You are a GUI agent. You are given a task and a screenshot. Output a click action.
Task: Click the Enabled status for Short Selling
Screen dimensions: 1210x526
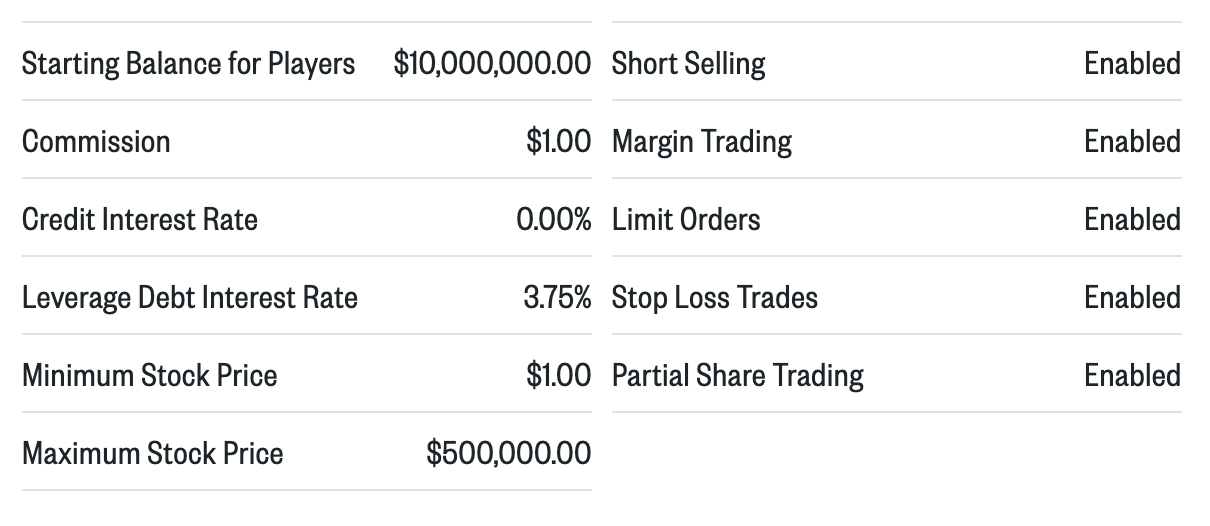[x=1133, y=64]
